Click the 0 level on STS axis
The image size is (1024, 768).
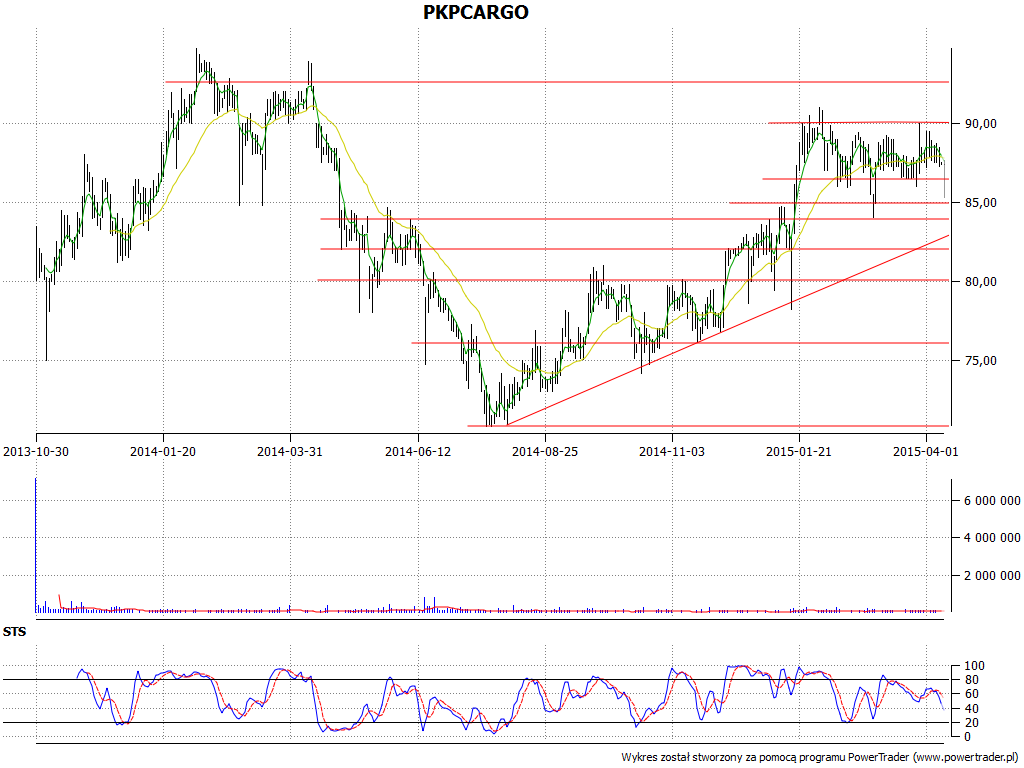[x=968, y=737]
